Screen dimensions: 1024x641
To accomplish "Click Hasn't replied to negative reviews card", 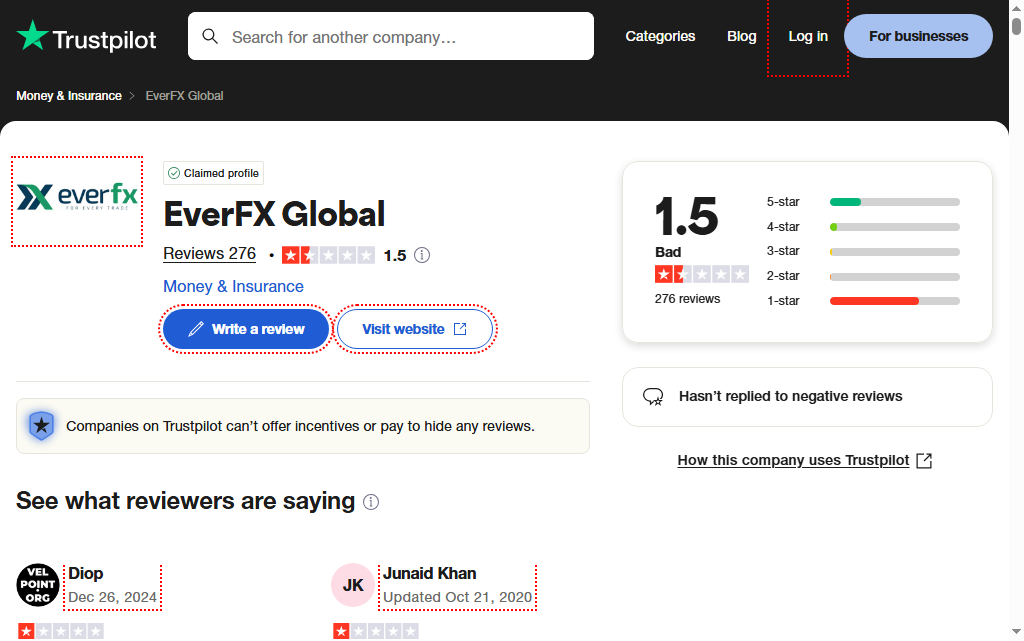I will coord(807,397).
